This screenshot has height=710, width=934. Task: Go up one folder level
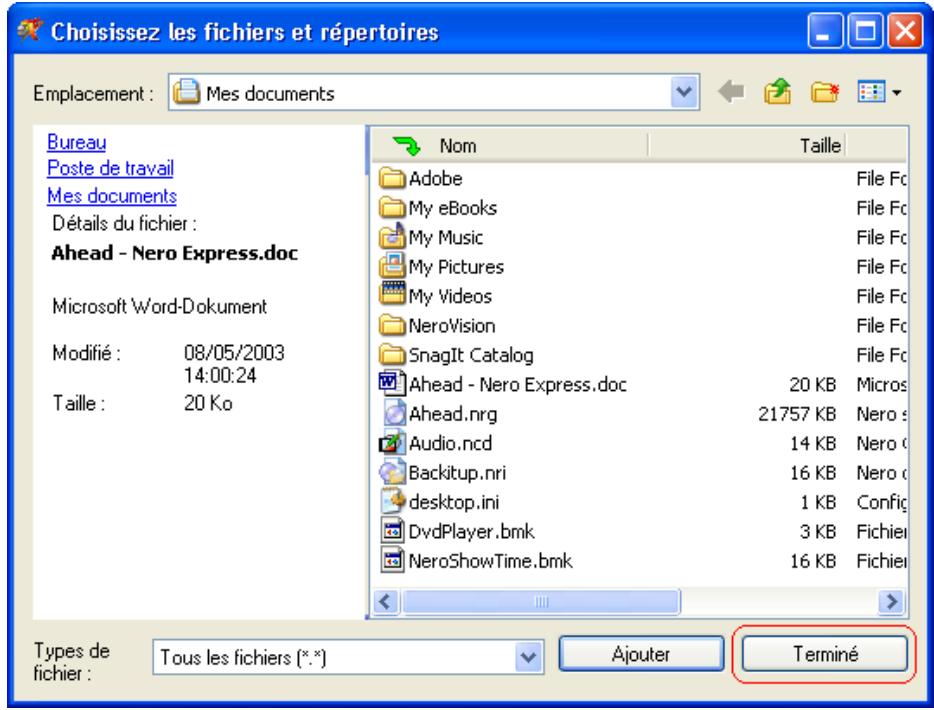(x=777, y=92)
